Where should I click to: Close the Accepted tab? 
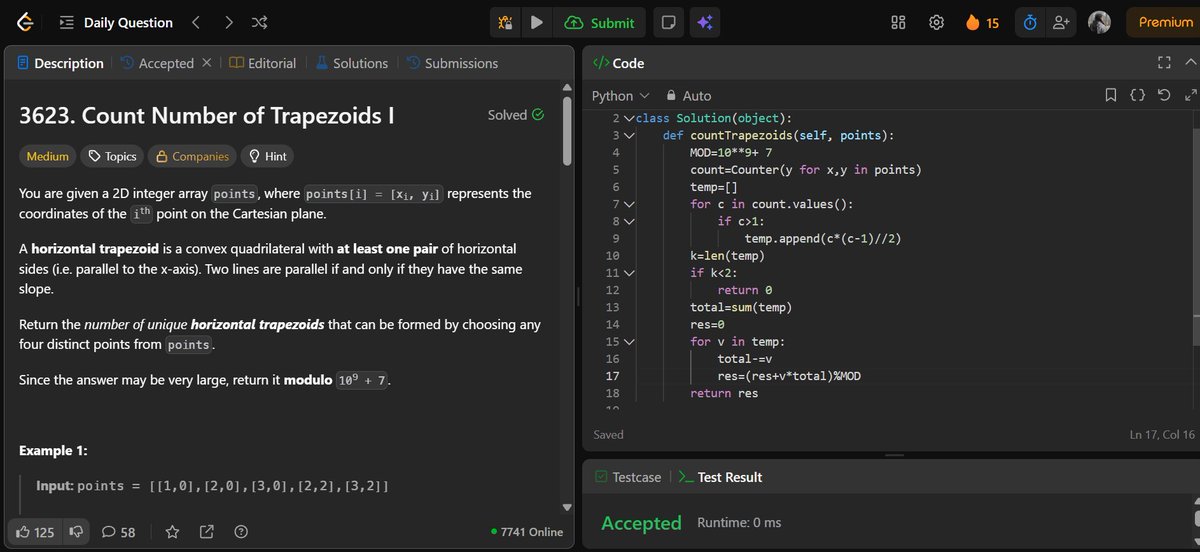(x=206, y=63)
